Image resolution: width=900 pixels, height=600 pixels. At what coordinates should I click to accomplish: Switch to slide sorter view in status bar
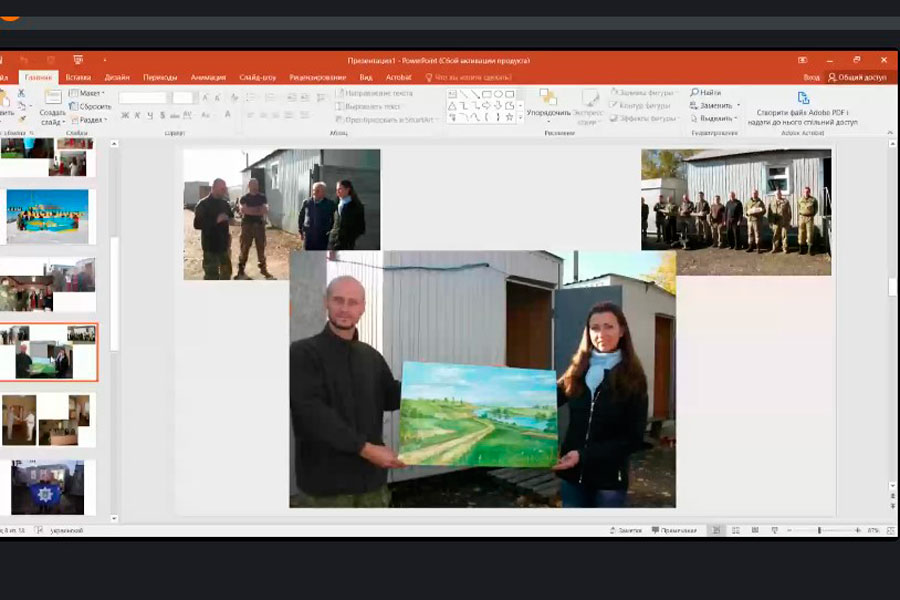[733, 530]
